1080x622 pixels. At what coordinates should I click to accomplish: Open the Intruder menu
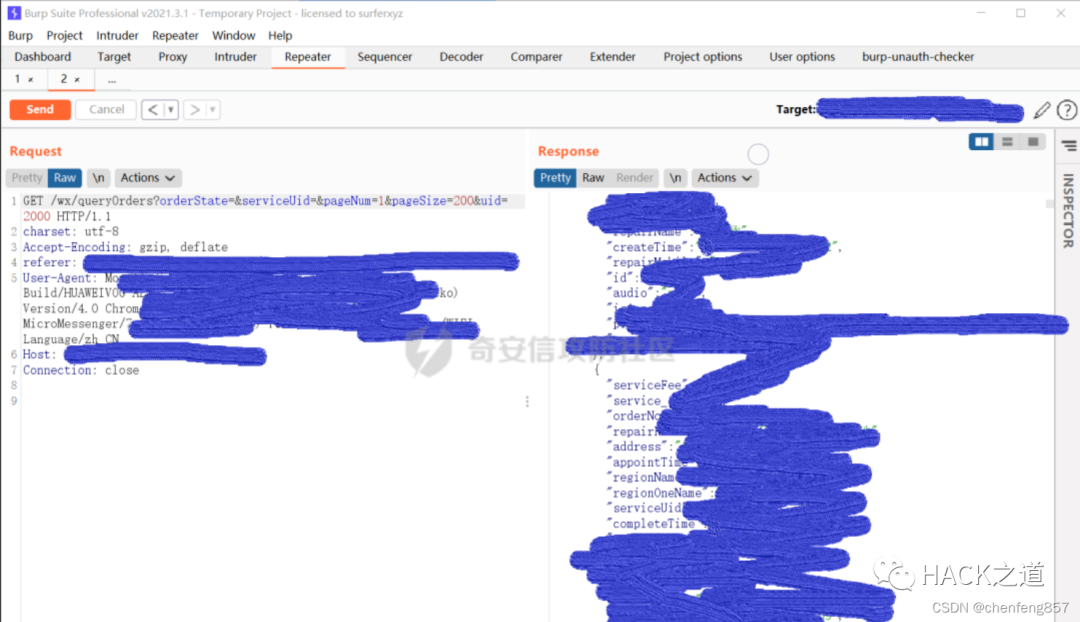(x=117, y=36)
